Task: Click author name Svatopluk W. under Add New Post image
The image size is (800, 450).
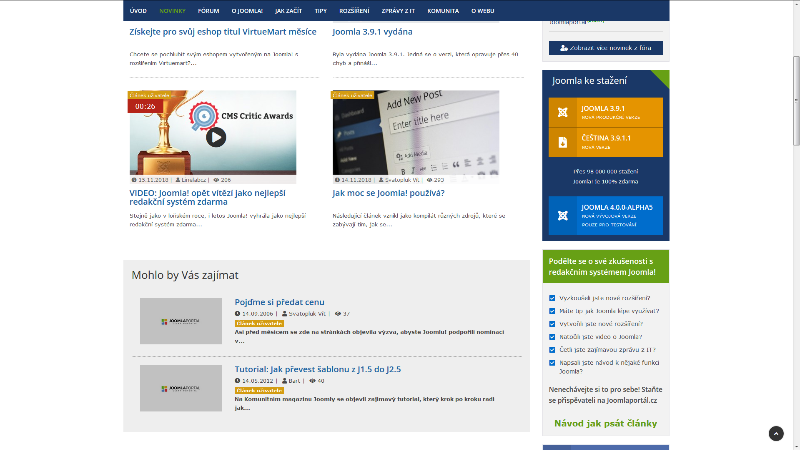Action: (402, 180)
